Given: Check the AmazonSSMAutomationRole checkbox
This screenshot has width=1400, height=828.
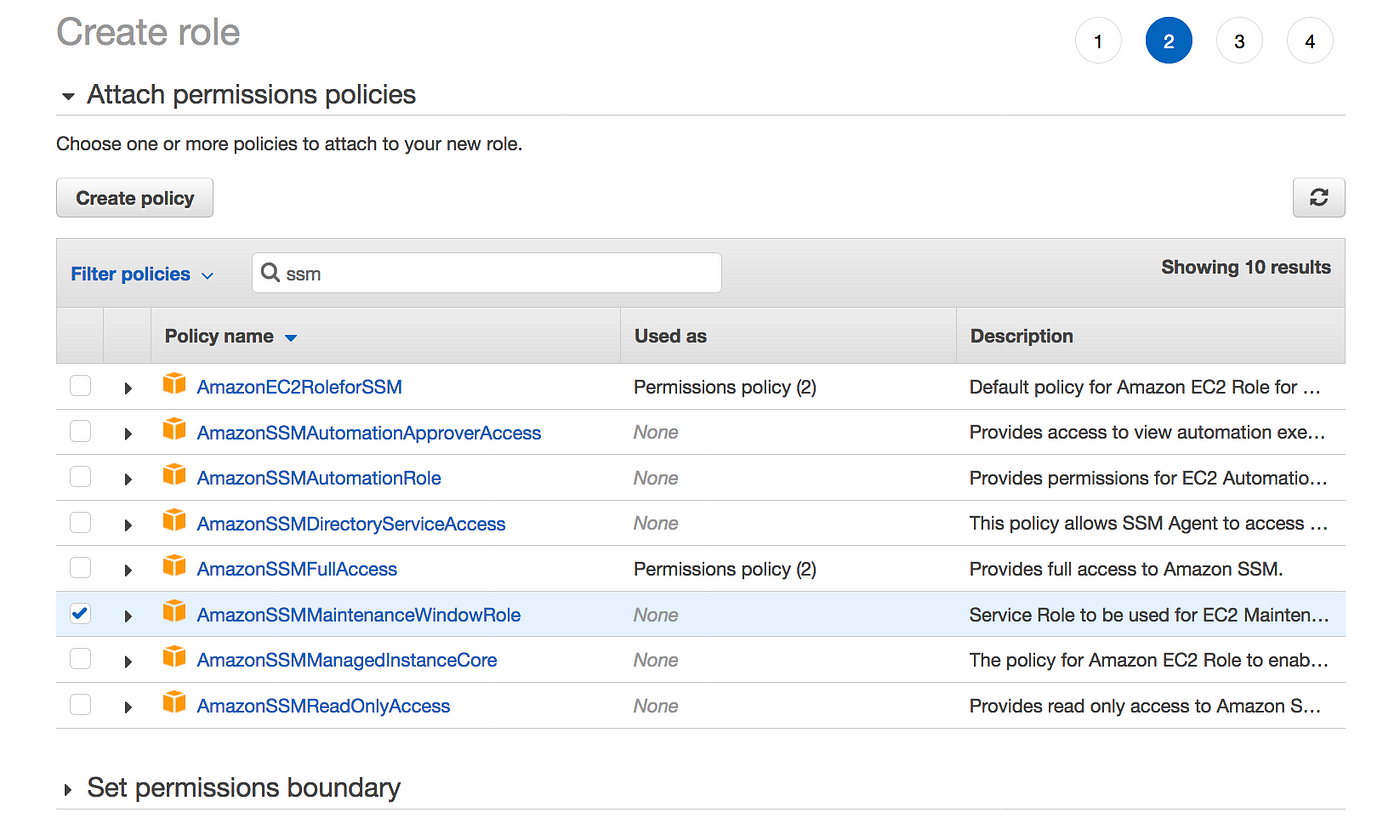Looking at the screenshot, I should pyautogui.click(x=80, y=477).
